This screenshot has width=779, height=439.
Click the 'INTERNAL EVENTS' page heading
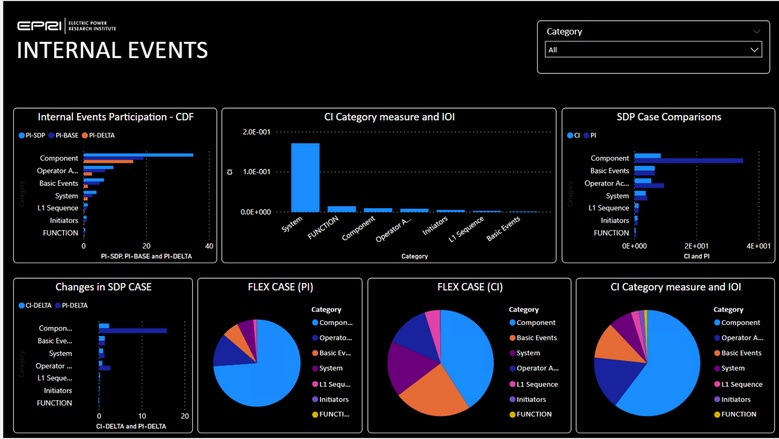[112, 51]
